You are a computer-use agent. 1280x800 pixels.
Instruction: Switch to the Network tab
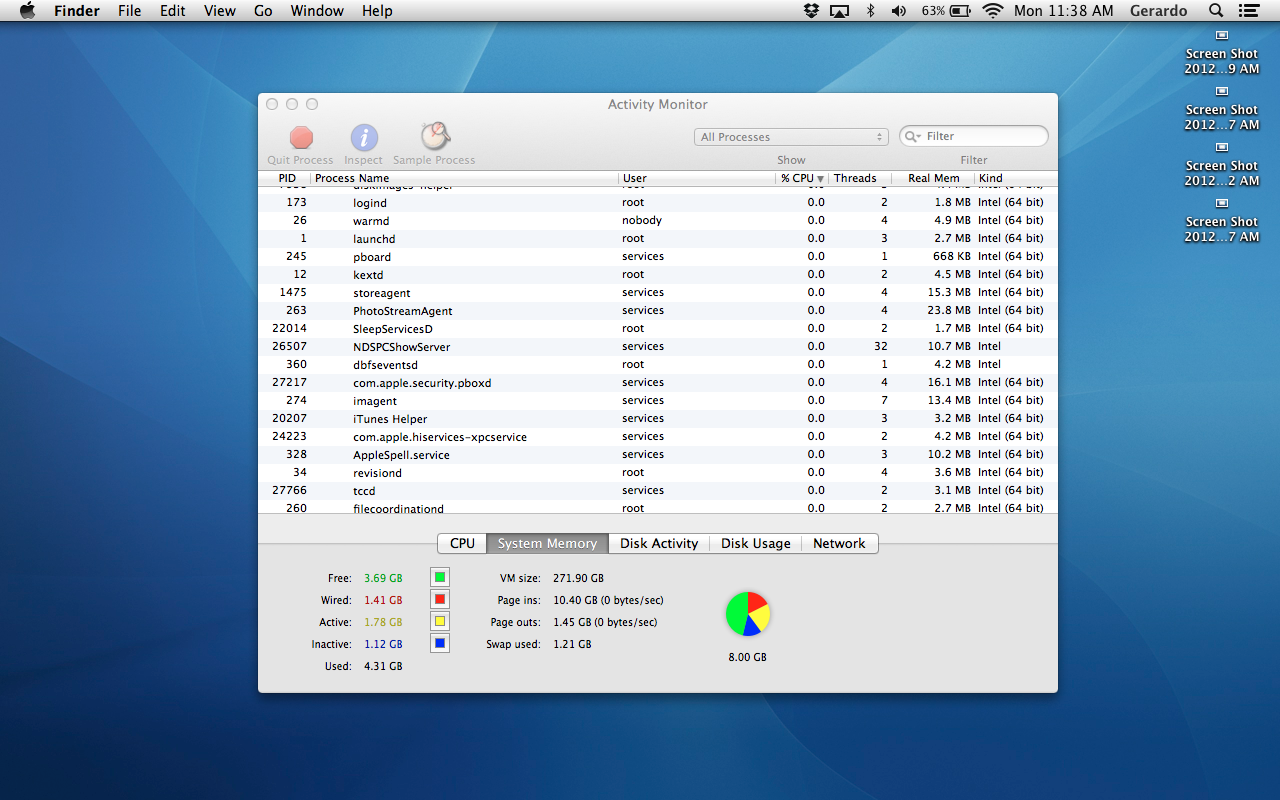pyautogui.click(x=838, y=543)
